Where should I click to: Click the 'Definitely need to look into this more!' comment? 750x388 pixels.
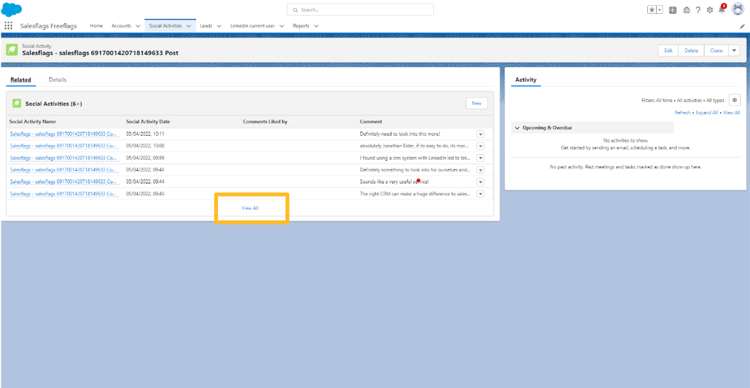coord(399,134)
